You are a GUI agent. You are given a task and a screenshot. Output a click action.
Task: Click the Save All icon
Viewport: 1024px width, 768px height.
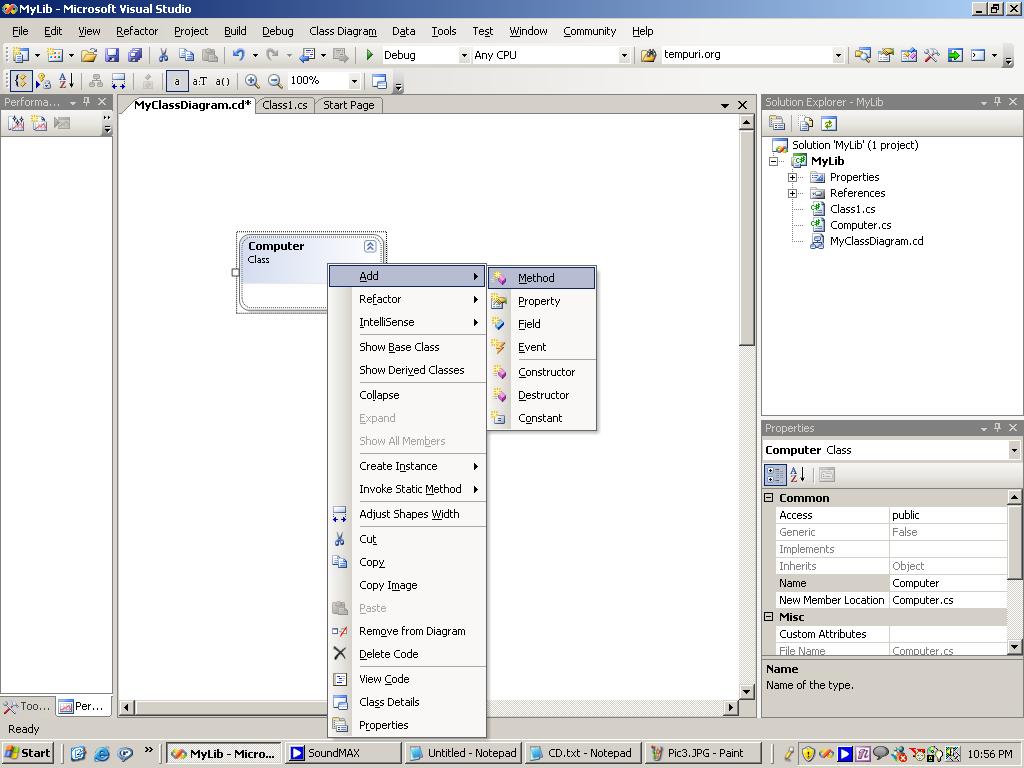tap(135, 56)
